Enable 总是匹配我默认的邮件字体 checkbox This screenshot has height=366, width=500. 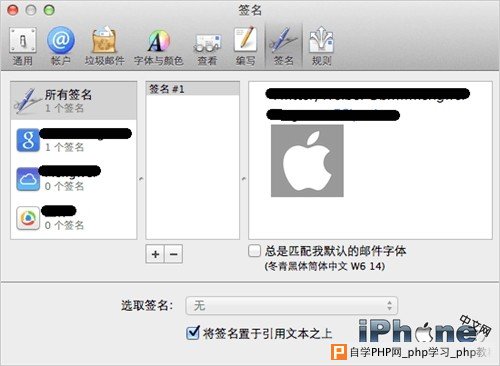(x=254, y=251)
